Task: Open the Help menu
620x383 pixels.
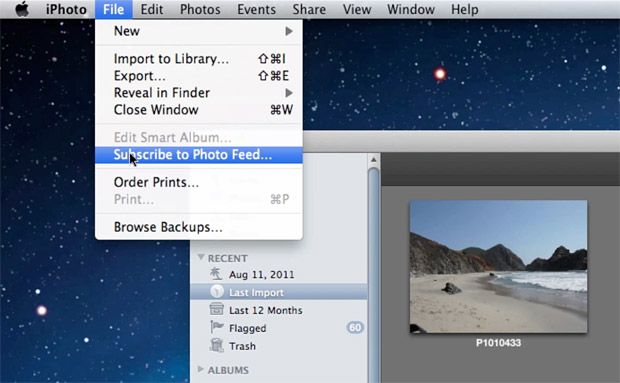Action: coord(465,9)
